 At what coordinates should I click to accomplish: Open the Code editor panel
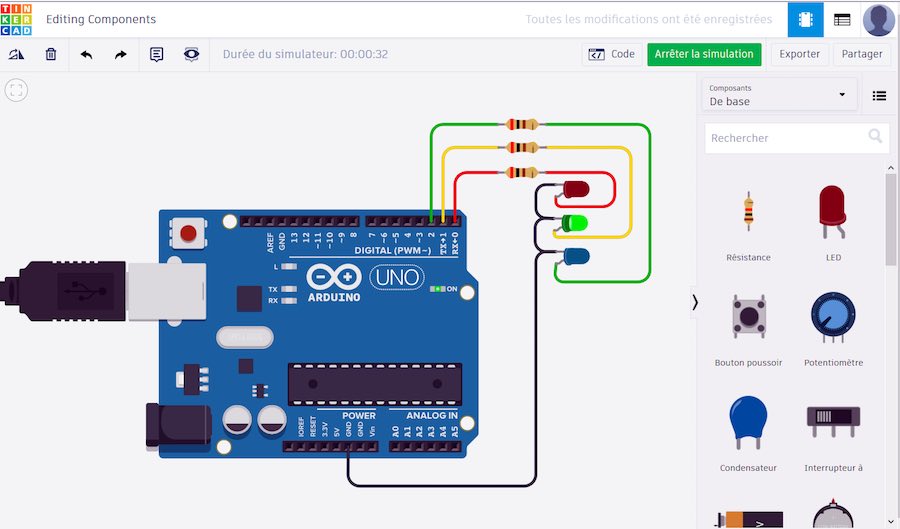(x=612, y=55)
